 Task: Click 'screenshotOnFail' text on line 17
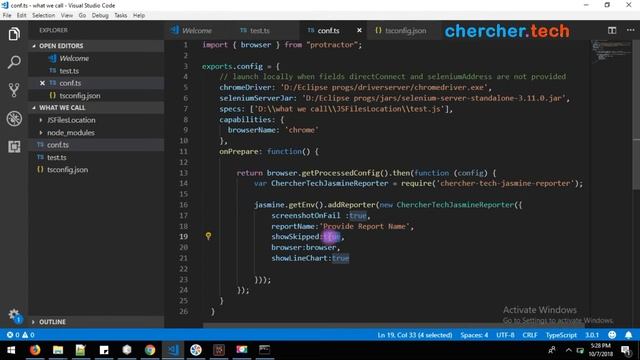coord(306,216)
